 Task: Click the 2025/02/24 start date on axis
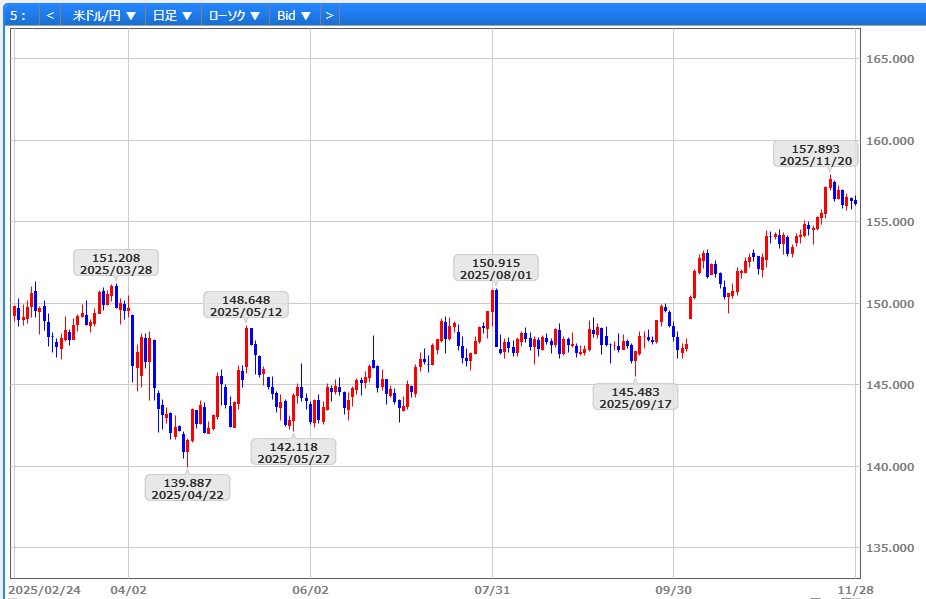pos(44,590)
